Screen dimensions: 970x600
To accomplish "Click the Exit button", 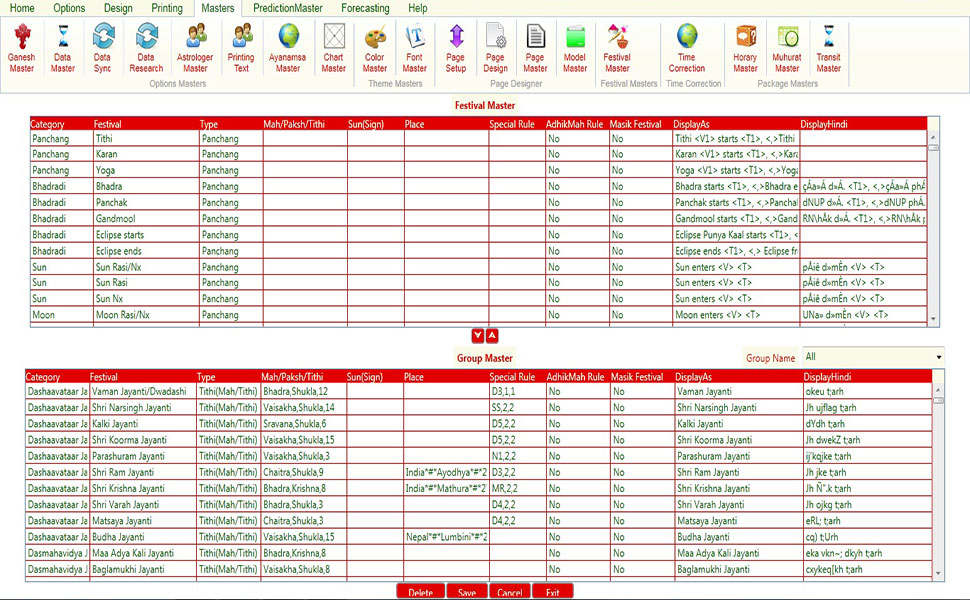I will click(x=552, y=591).
